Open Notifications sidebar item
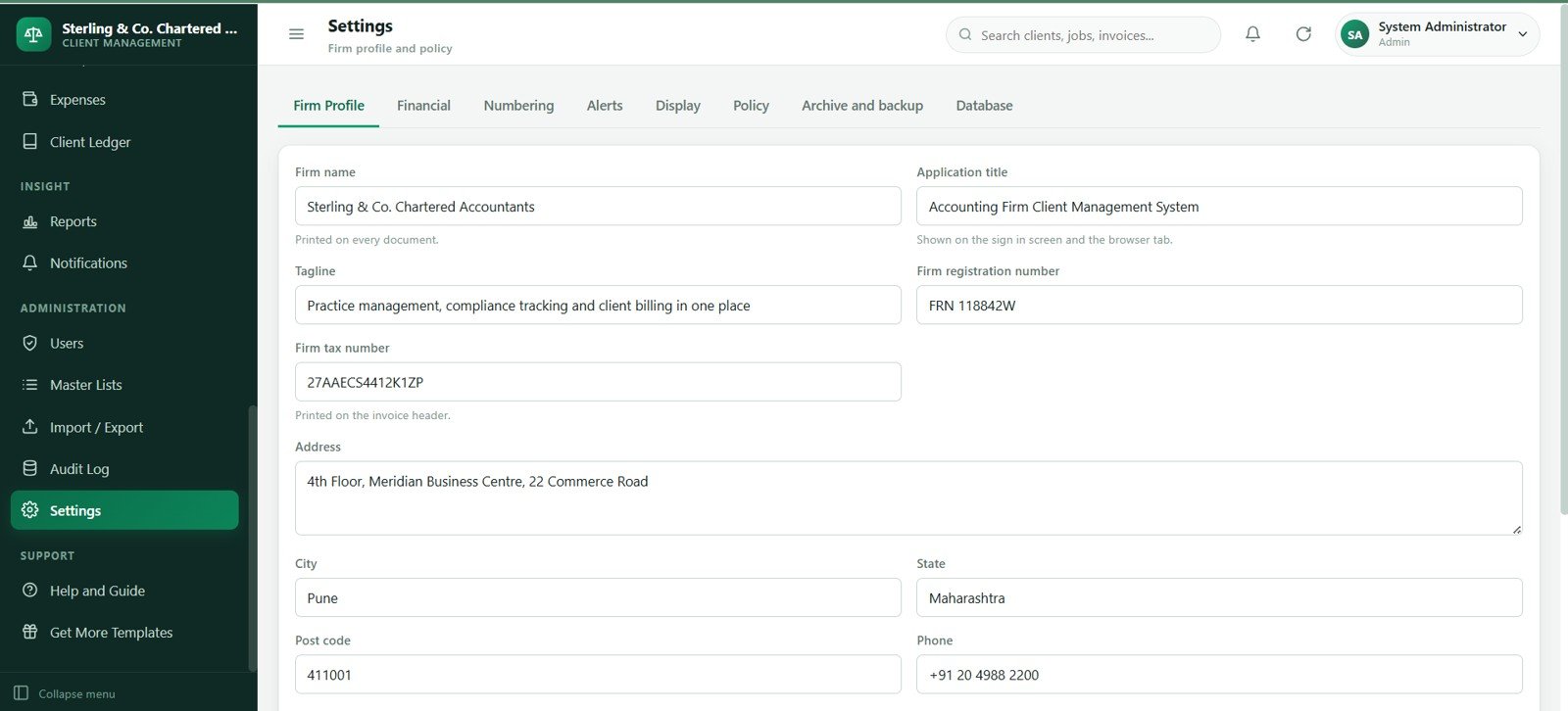 (124, 263)
